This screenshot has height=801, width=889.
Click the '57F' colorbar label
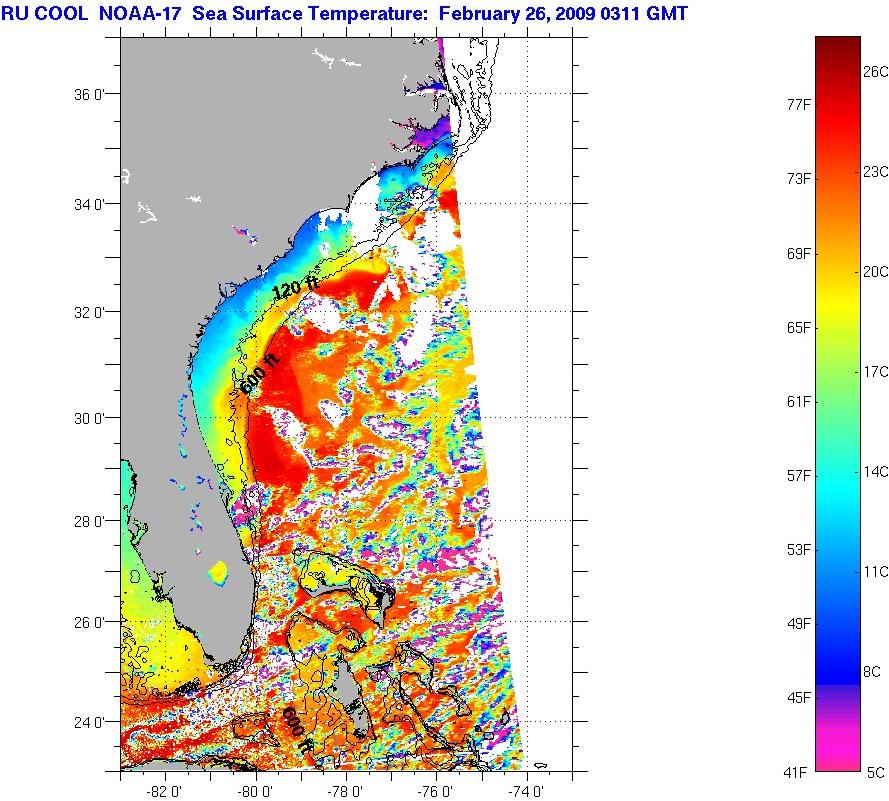[x=799, y=476]
